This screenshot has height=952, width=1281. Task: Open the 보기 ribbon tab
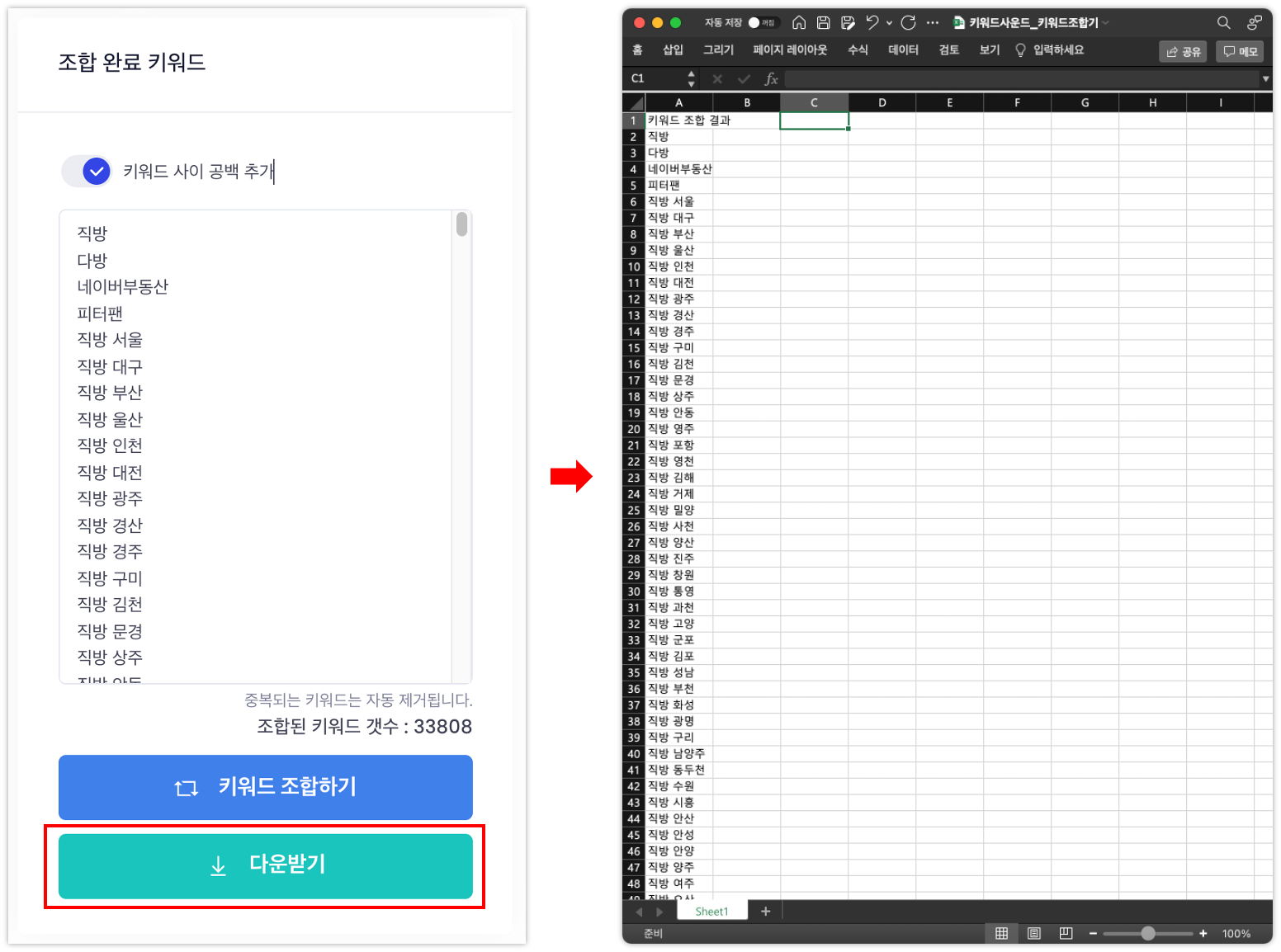990,50
